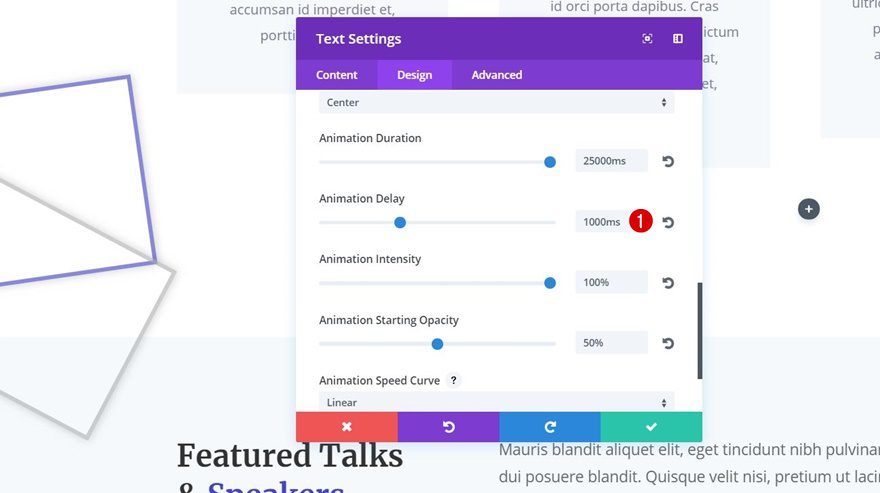Click the Animation Duration 25000ms input field

pyautogui.click(x=611, y=161)
